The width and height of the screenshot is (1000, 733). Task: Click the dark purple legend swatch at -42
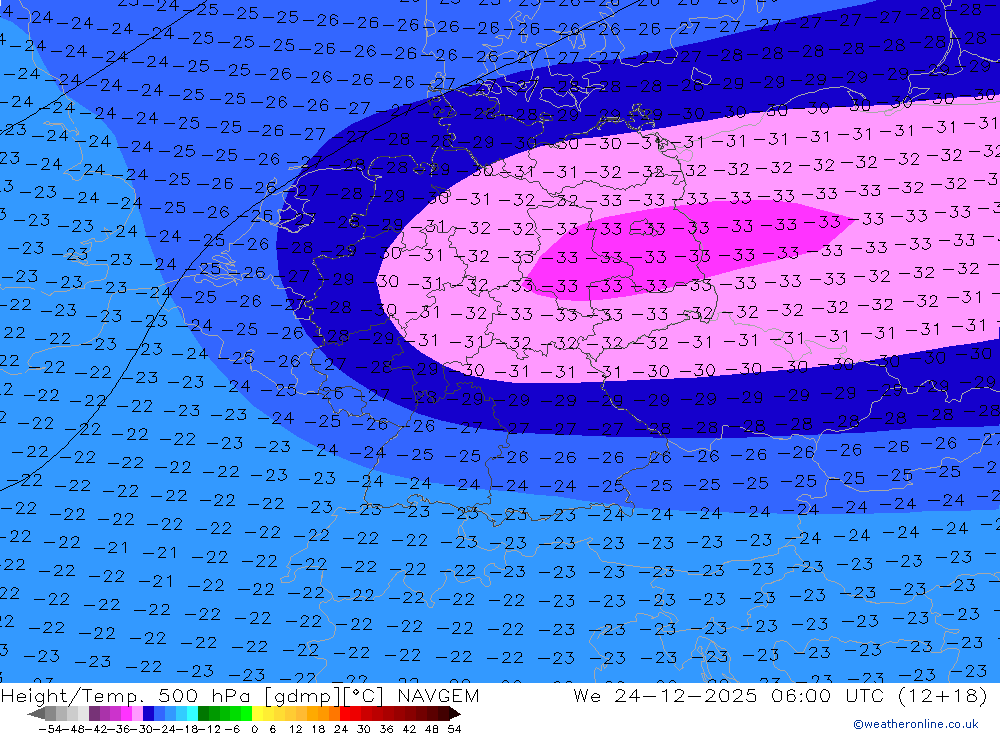[x=94, y=713]
